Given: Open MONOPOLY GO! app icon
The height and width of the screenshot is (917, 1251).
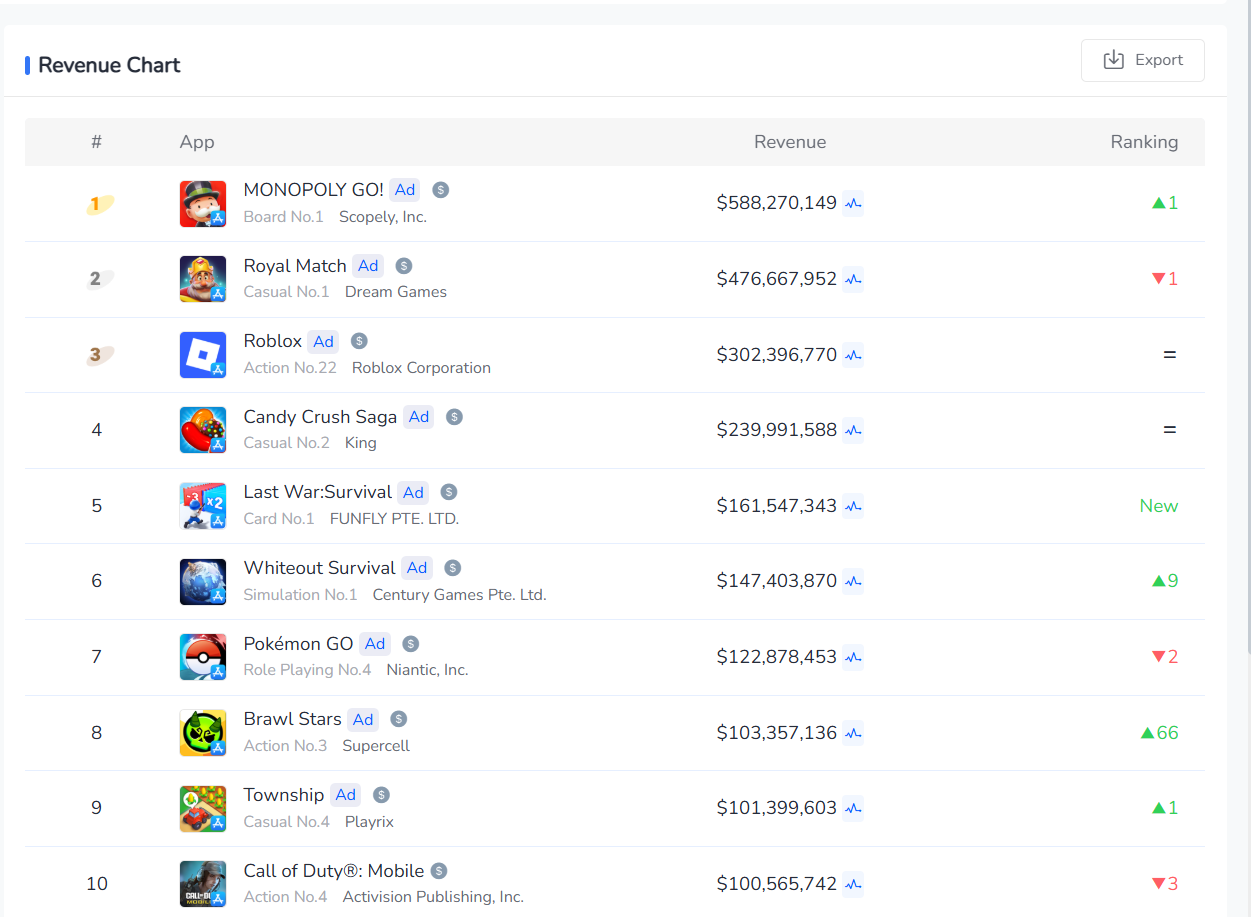Looking at the screenshot, I should pyautogui.click(x=203, y=204).
